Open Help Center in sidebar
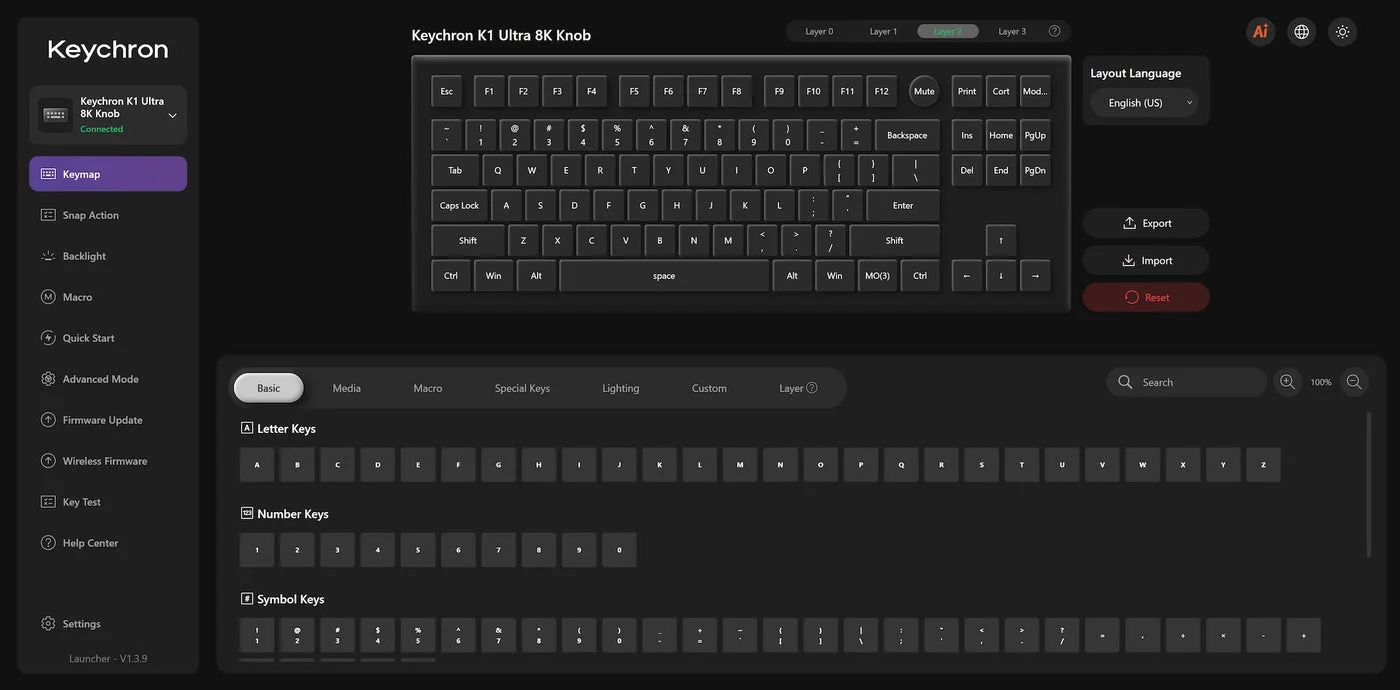The height and width of the screenshot is (690, 1400). 108,543
